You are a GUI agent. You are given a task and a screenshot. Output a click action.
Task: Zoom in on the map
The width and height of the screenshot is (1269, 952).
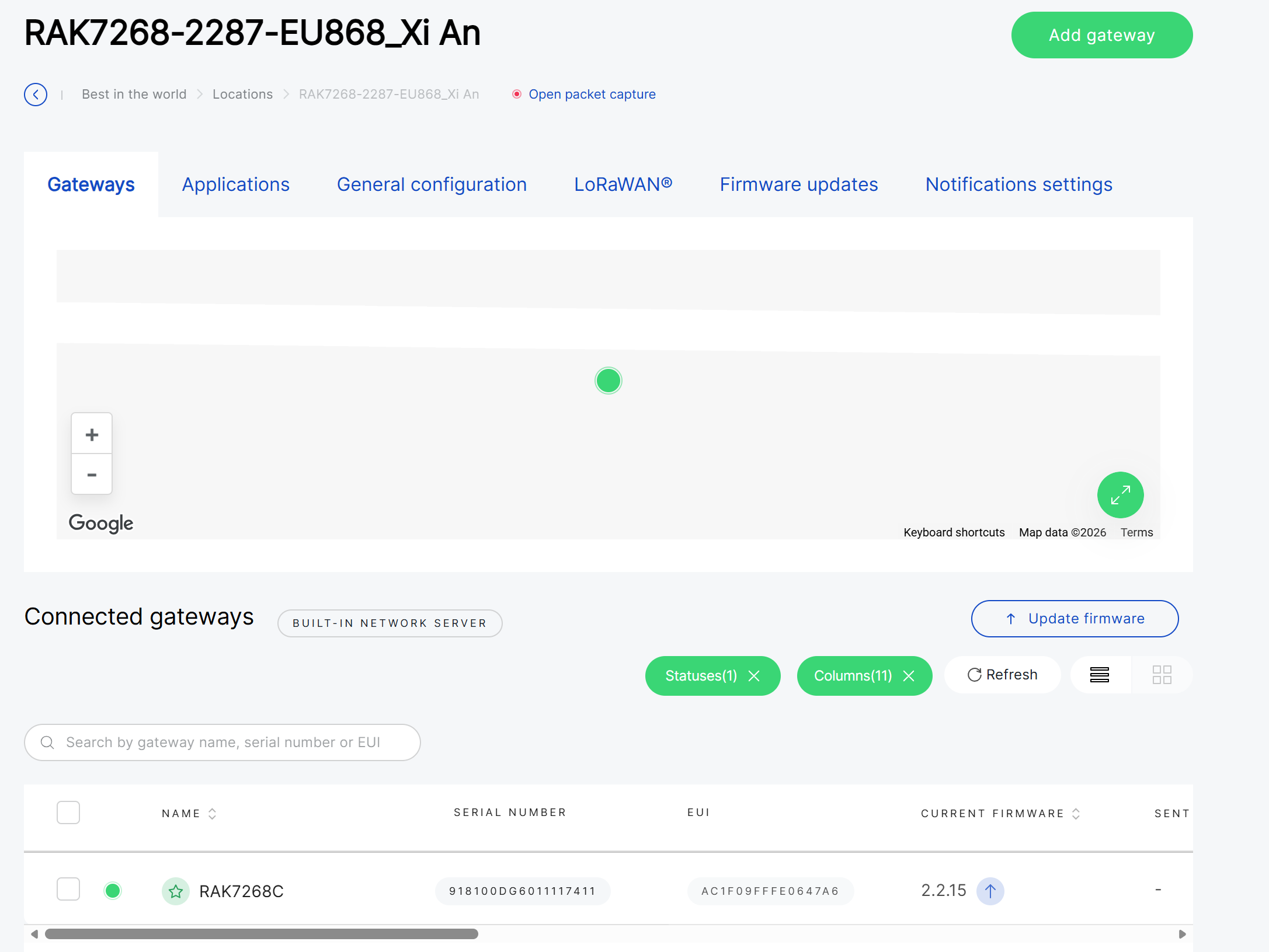coord(92,434)
